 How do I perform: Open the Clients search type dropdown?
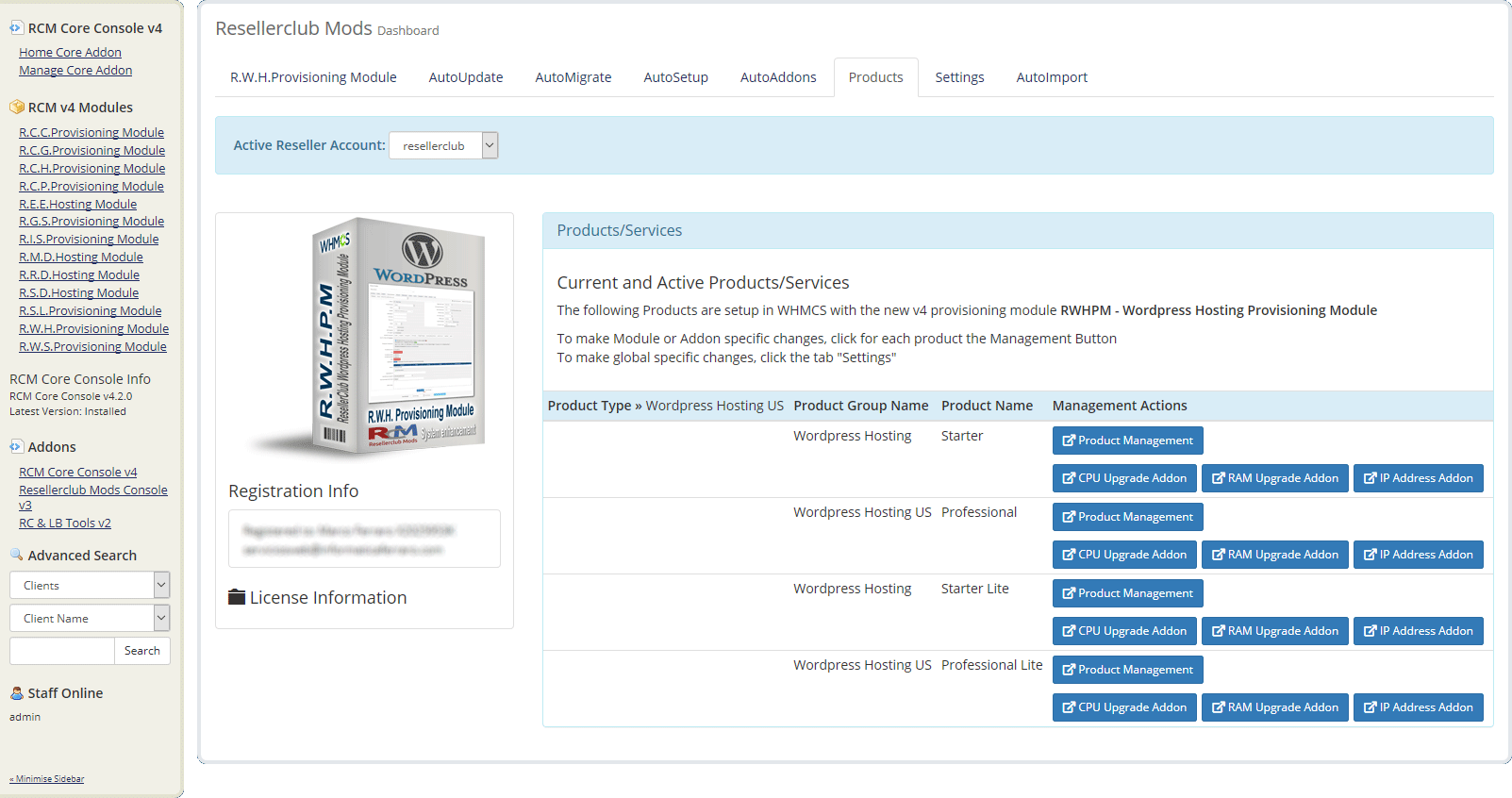click(x=90, y=585)
